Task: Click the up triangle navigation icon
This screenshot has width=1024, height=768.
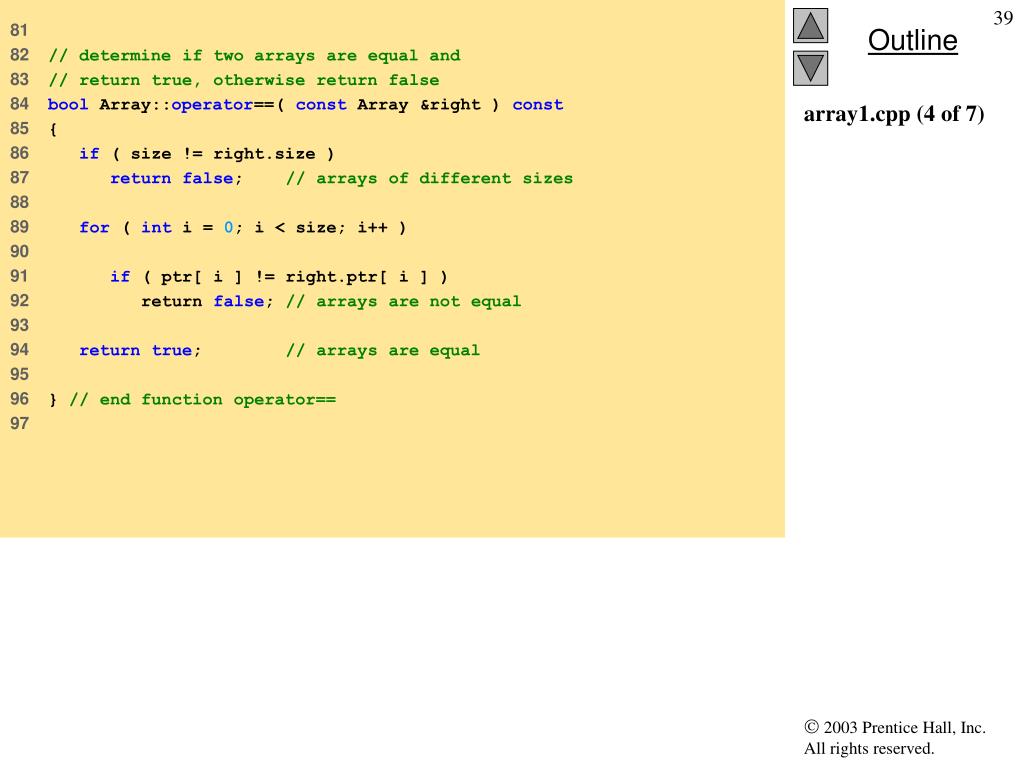Action: coord(810,25)
